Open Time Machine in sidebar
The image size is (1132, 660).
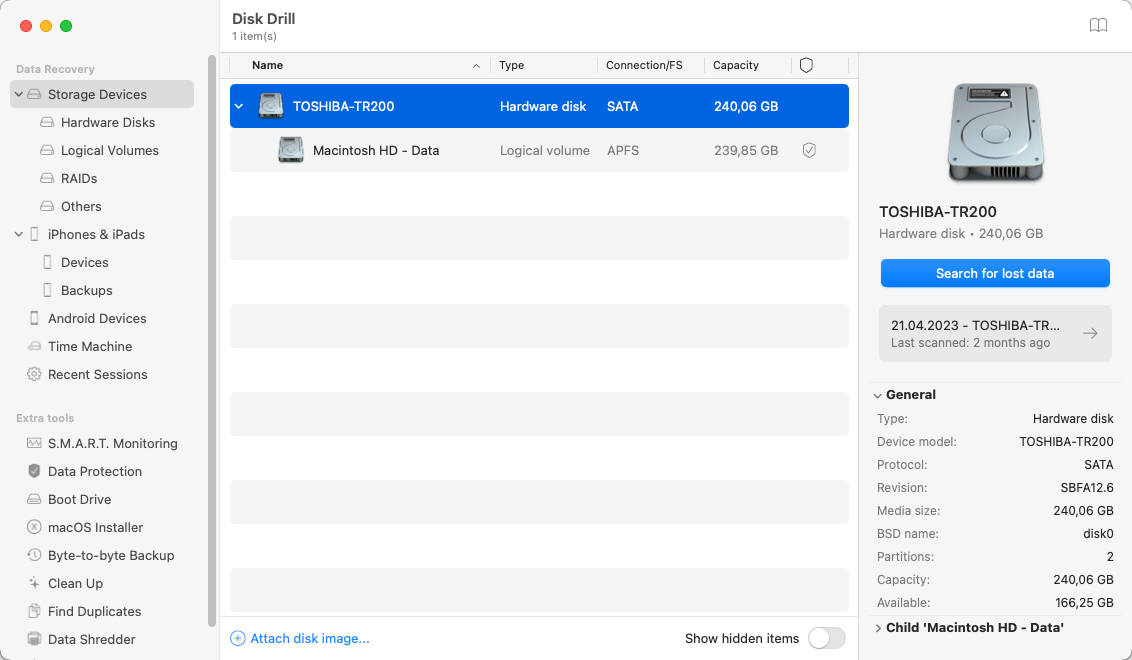90,347
